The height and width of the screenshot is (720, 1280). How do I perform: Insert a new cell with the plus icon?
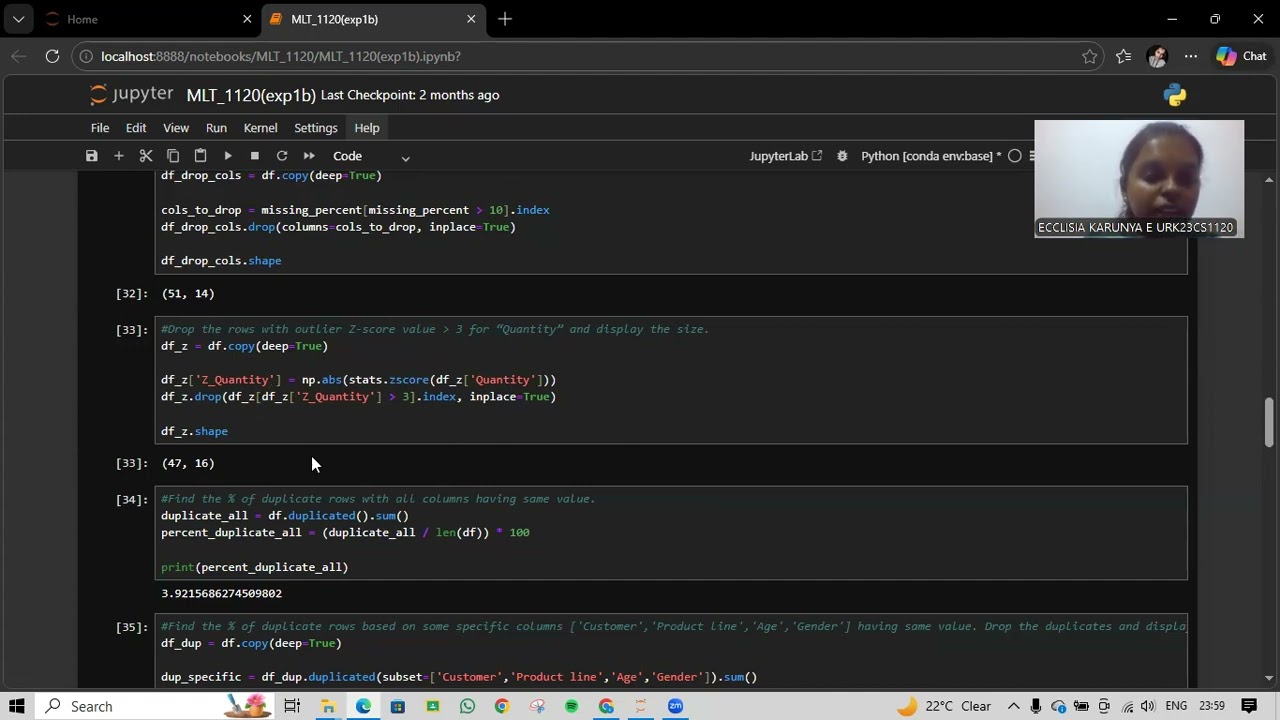point(119,156)
